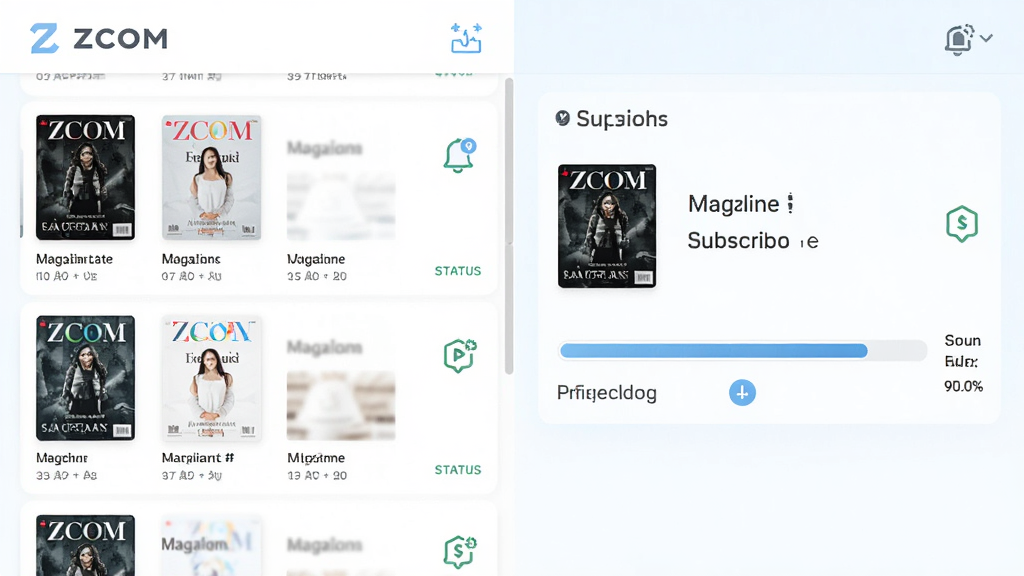The image size is (1024, 576).
Task: Click the blue plus button near Prfiįecldog
Action: [x=742, y=392]
